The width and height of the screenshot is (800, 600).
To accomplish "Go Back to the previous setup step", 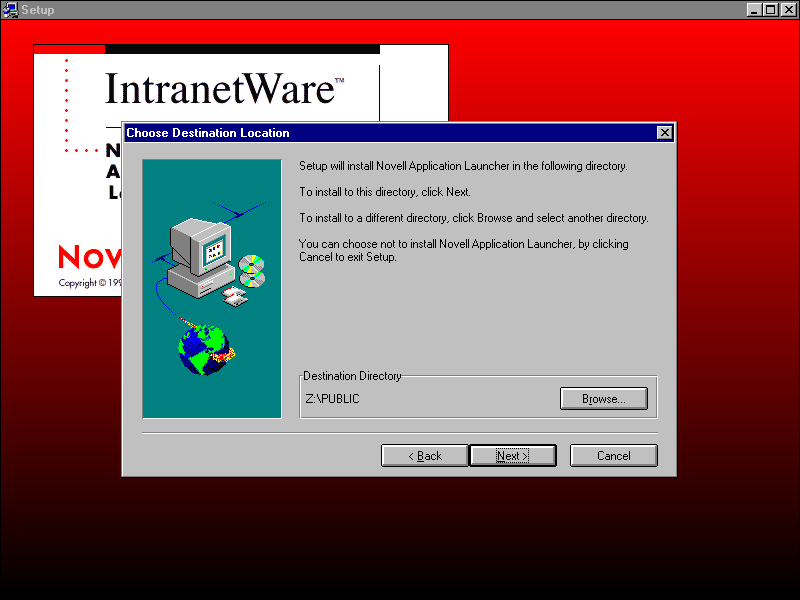I will tap(424, 456).
